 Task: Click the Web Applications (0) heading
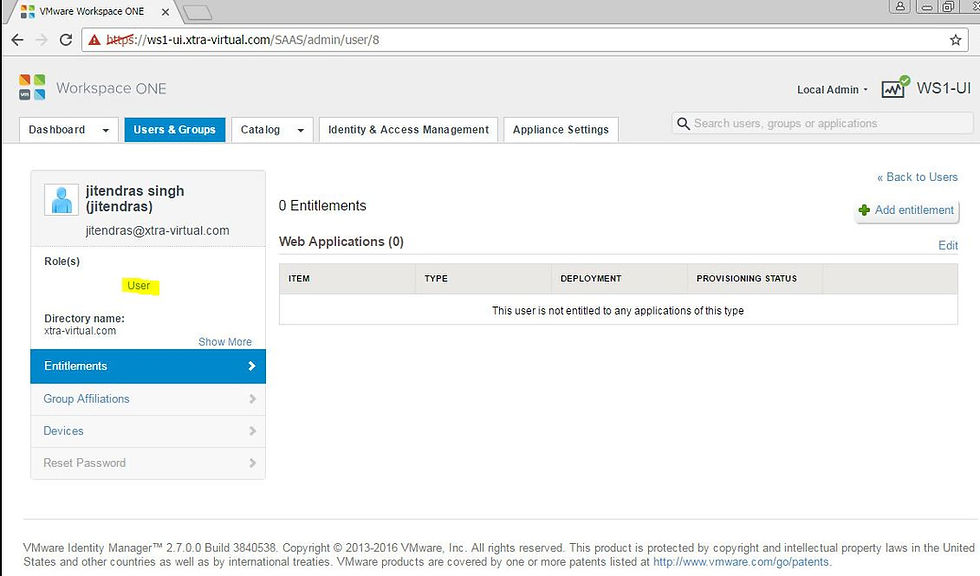(341, 242)
